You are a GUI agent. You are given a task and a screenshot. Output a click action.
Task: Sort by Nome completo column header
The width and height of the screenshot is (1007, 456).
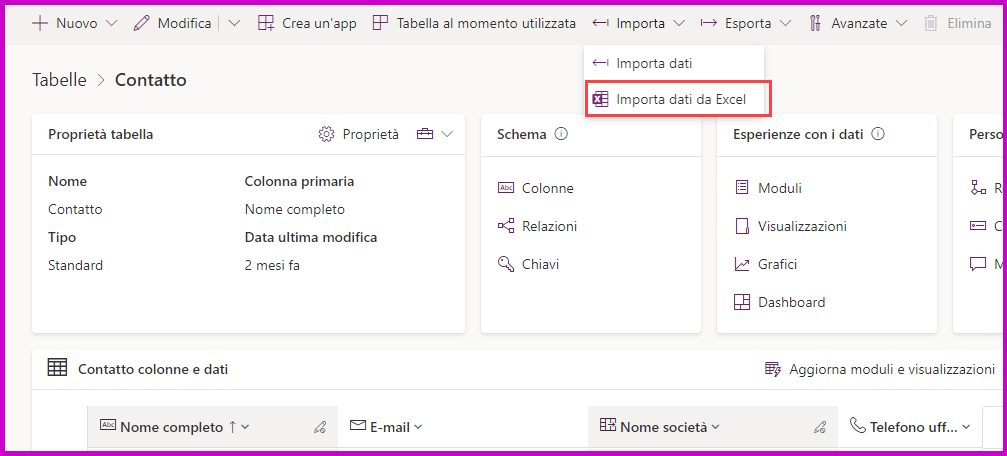tap(171, 426)
